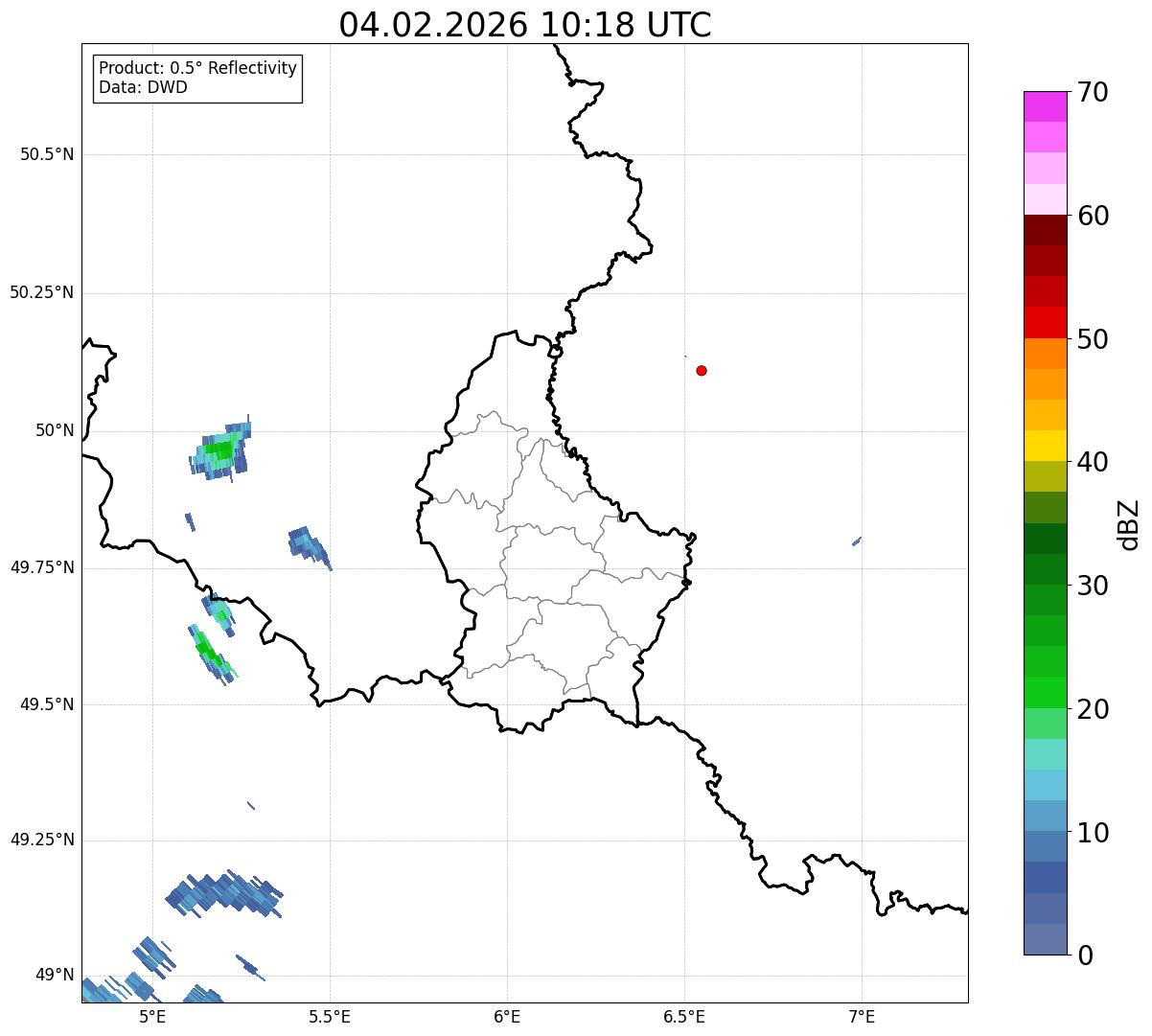Click the 50.5°N latitude label
1152x1036 pixels.
[x=47, y=154]
